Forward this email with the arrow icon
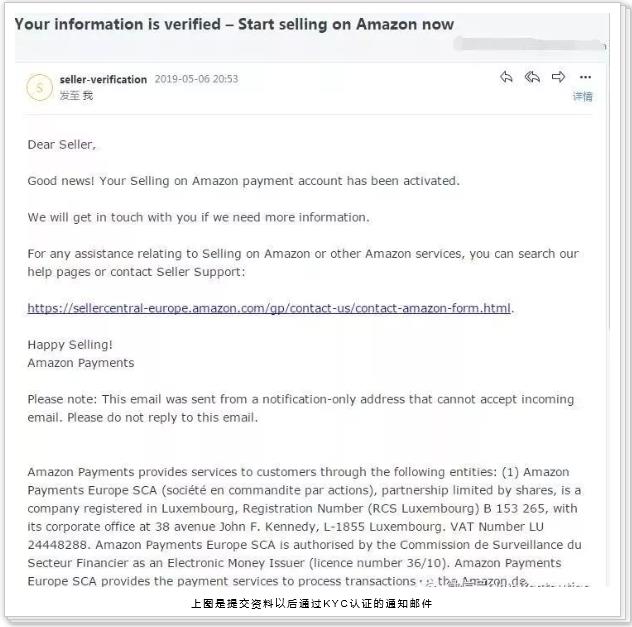Viewport: 632px width, 627px height. [559, 78]
